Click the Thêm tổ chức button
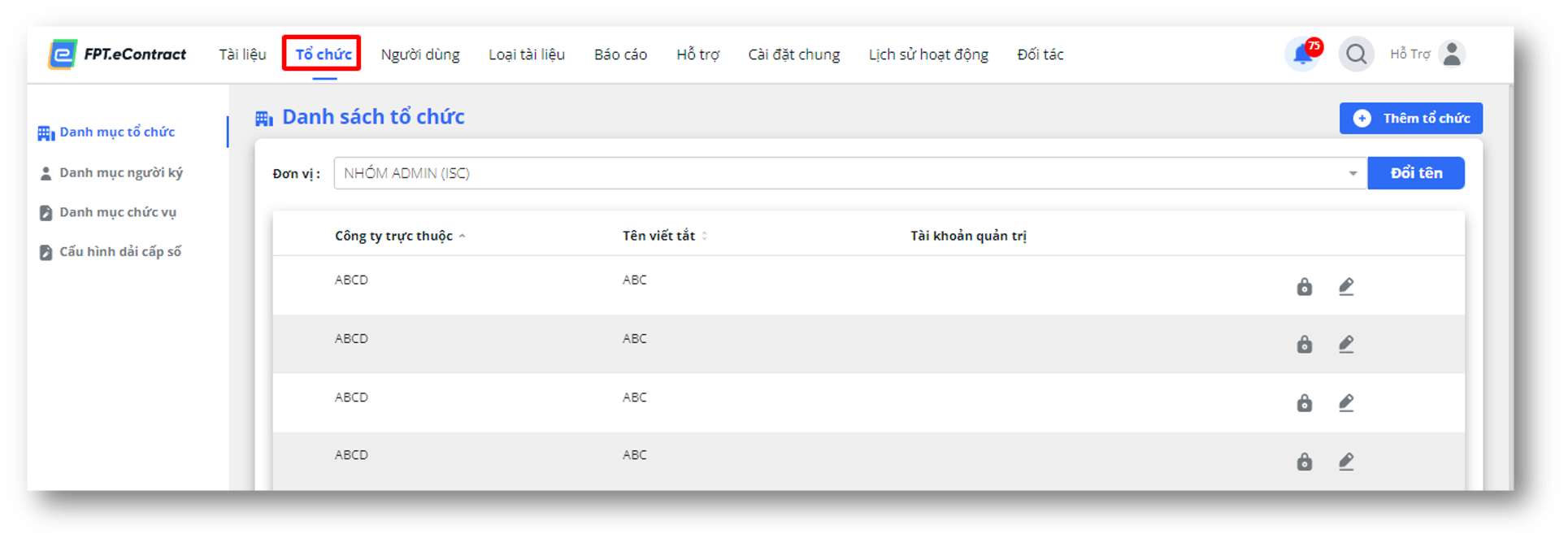The height and width of the screenshot is (543, 1568). (1411, 118)
